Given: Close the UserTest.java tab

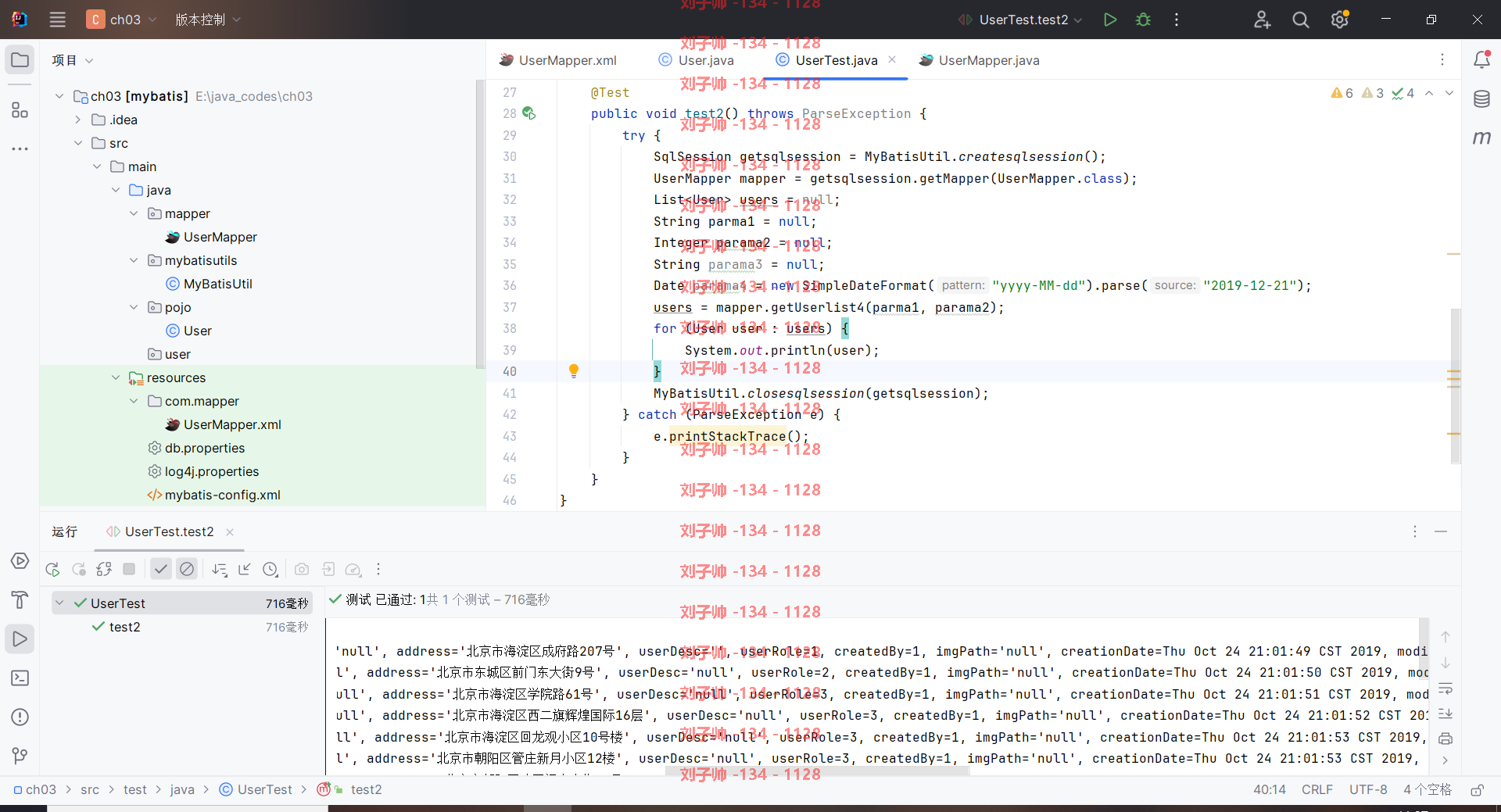Looking at the screenshot, I should pos(892,59).
